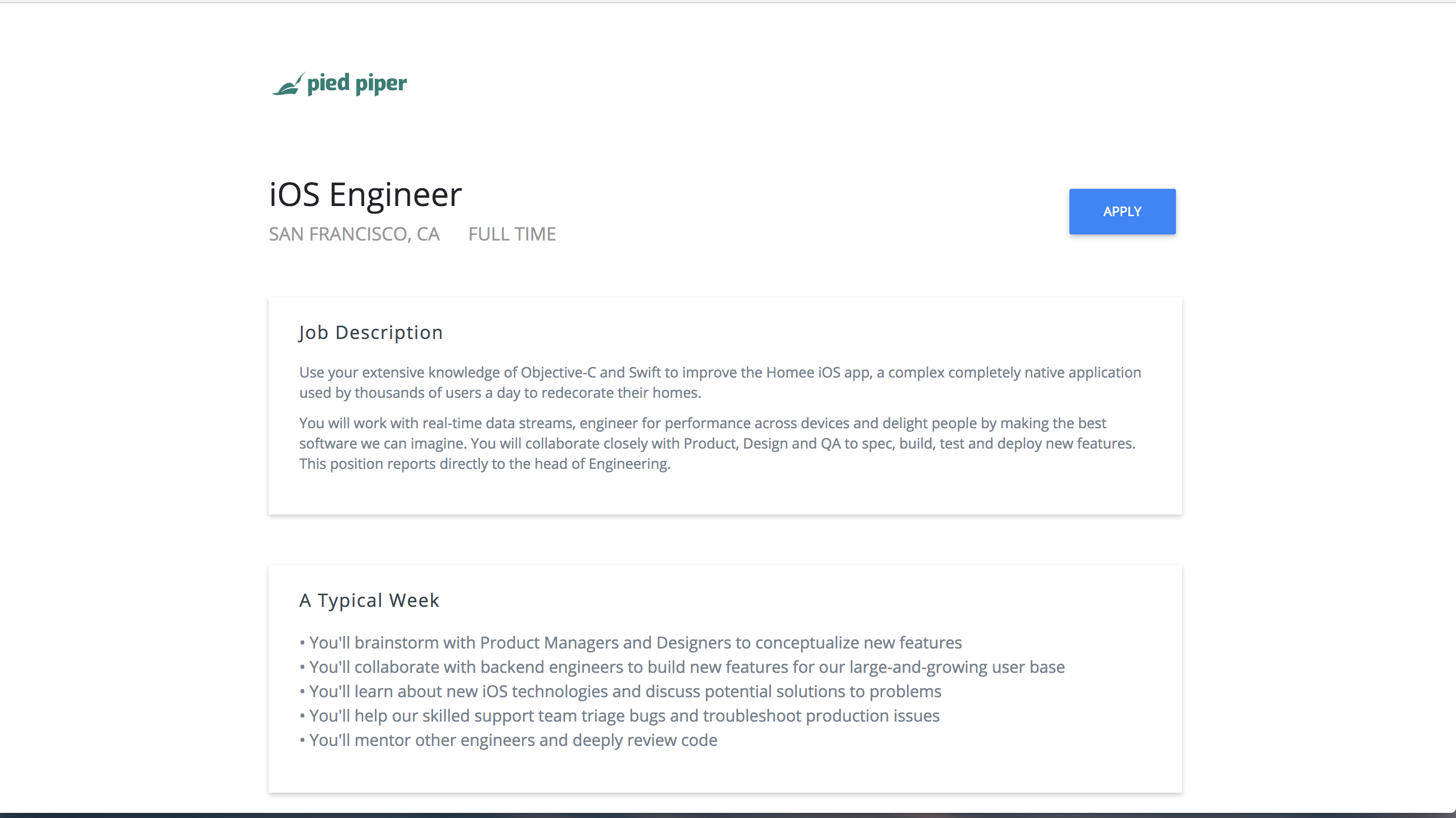The width and height of the screenshot is (1456, 818).
Task: Click the FULL TIME employment label
Action: tap(512, 234)
